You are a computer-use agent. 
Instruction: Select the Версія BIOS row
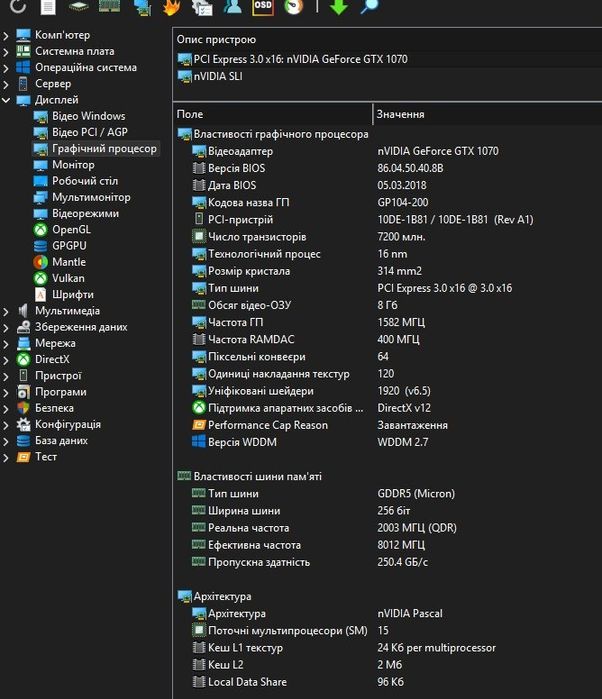[x=388, y=168]
